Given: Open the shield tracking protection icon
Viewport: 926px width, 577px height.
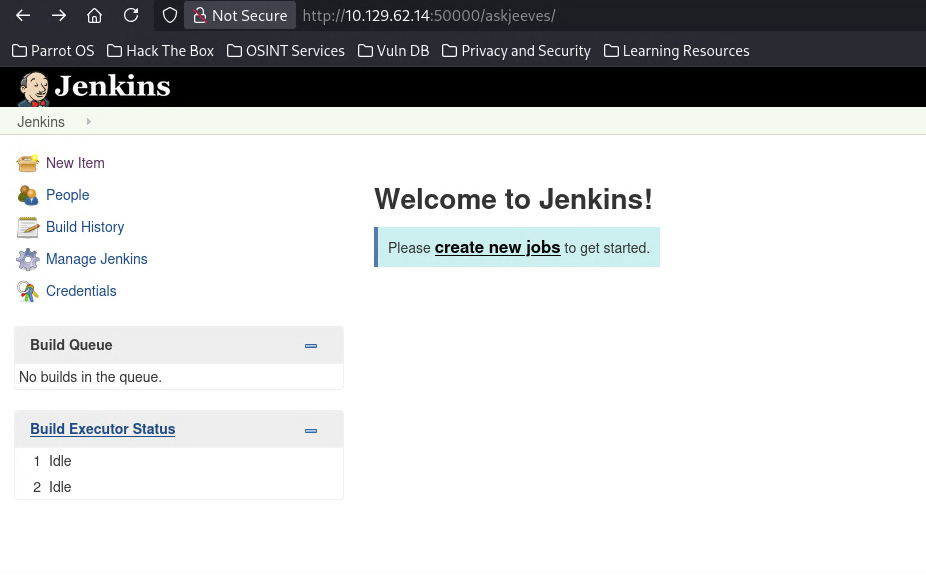Looking at the screenshot, I should 169,15.
